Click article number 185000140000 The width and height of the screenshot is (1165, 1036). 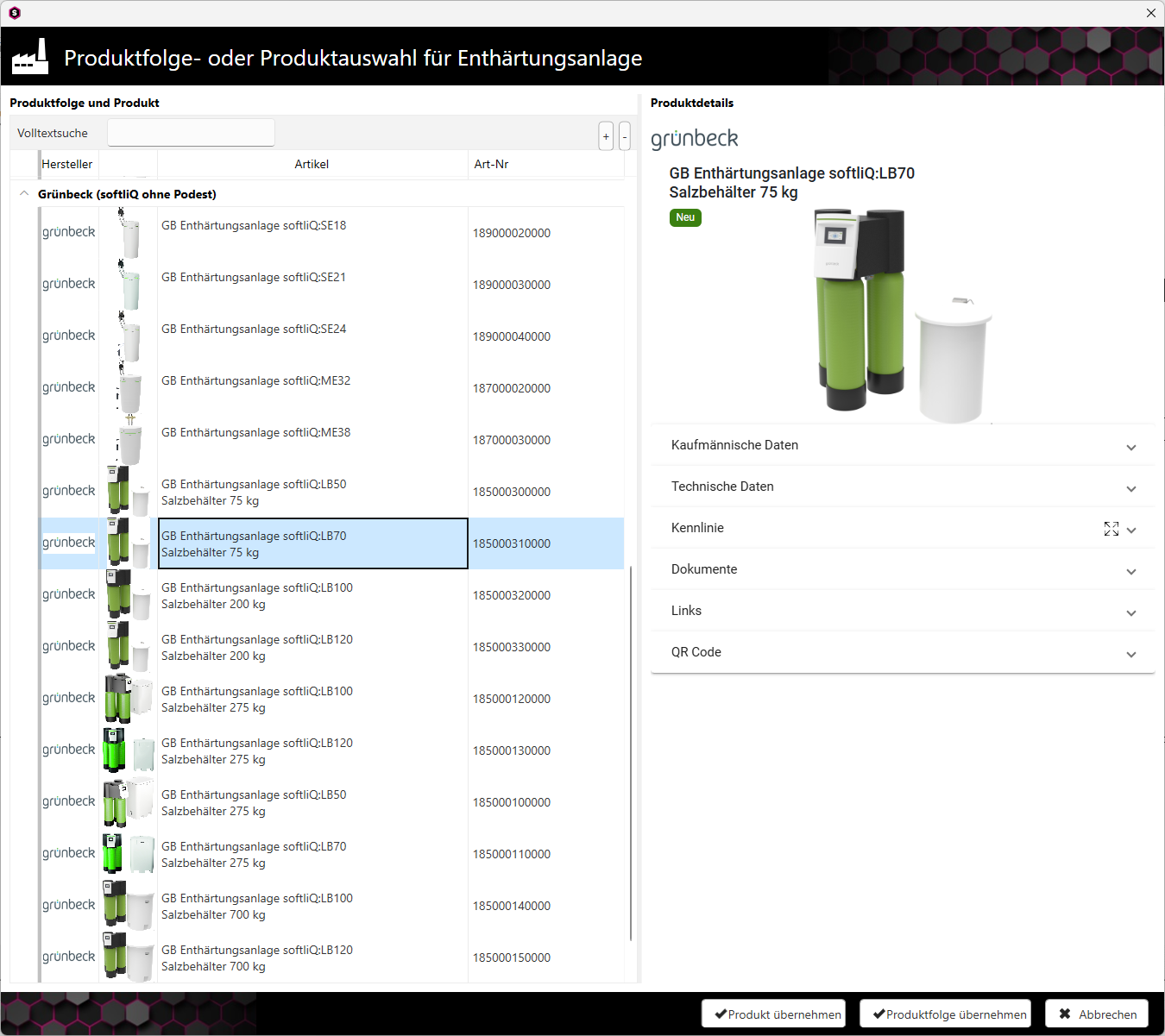tap(512, 906)
